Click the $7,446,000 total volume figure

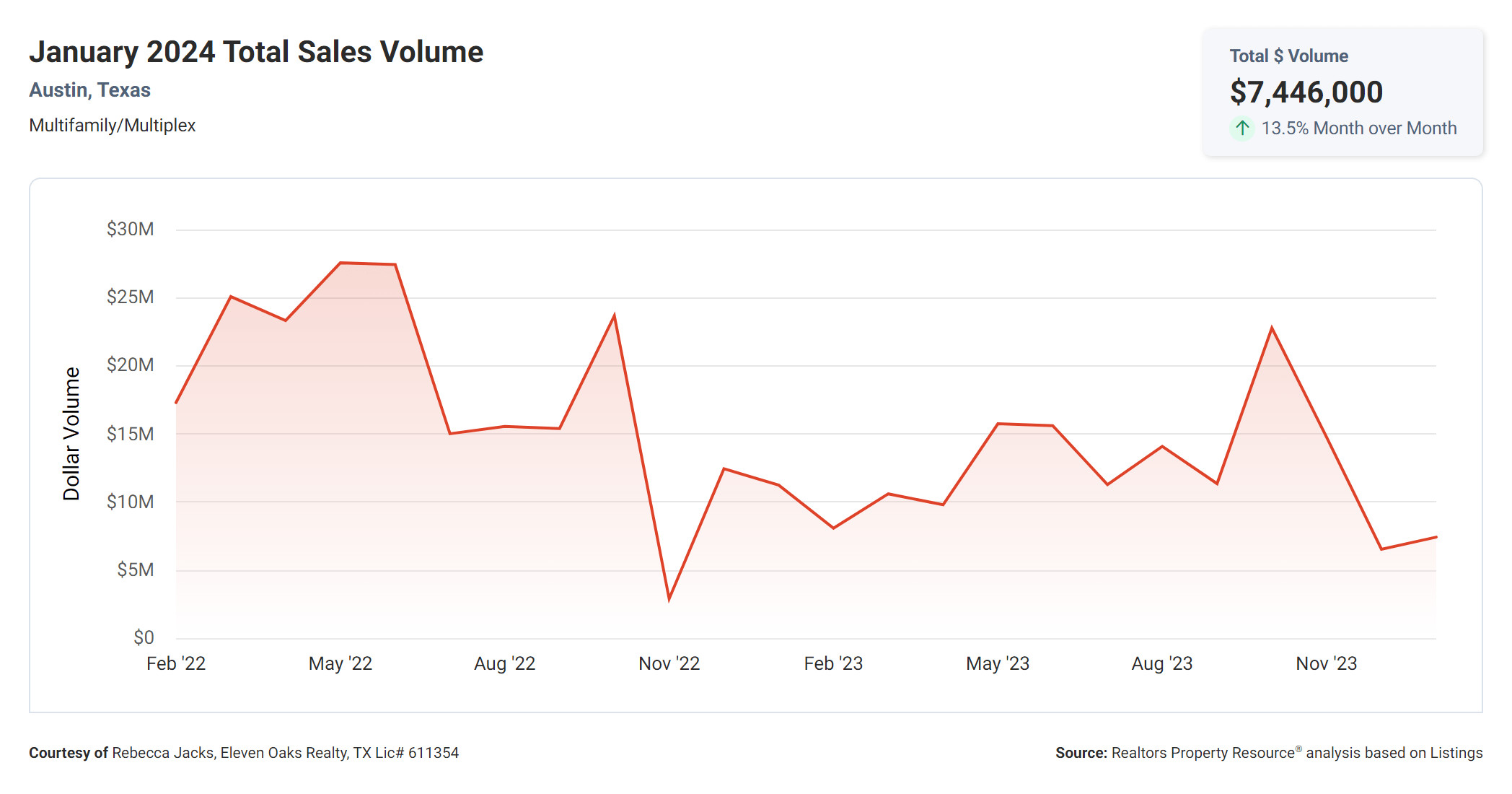(1306, 92)
